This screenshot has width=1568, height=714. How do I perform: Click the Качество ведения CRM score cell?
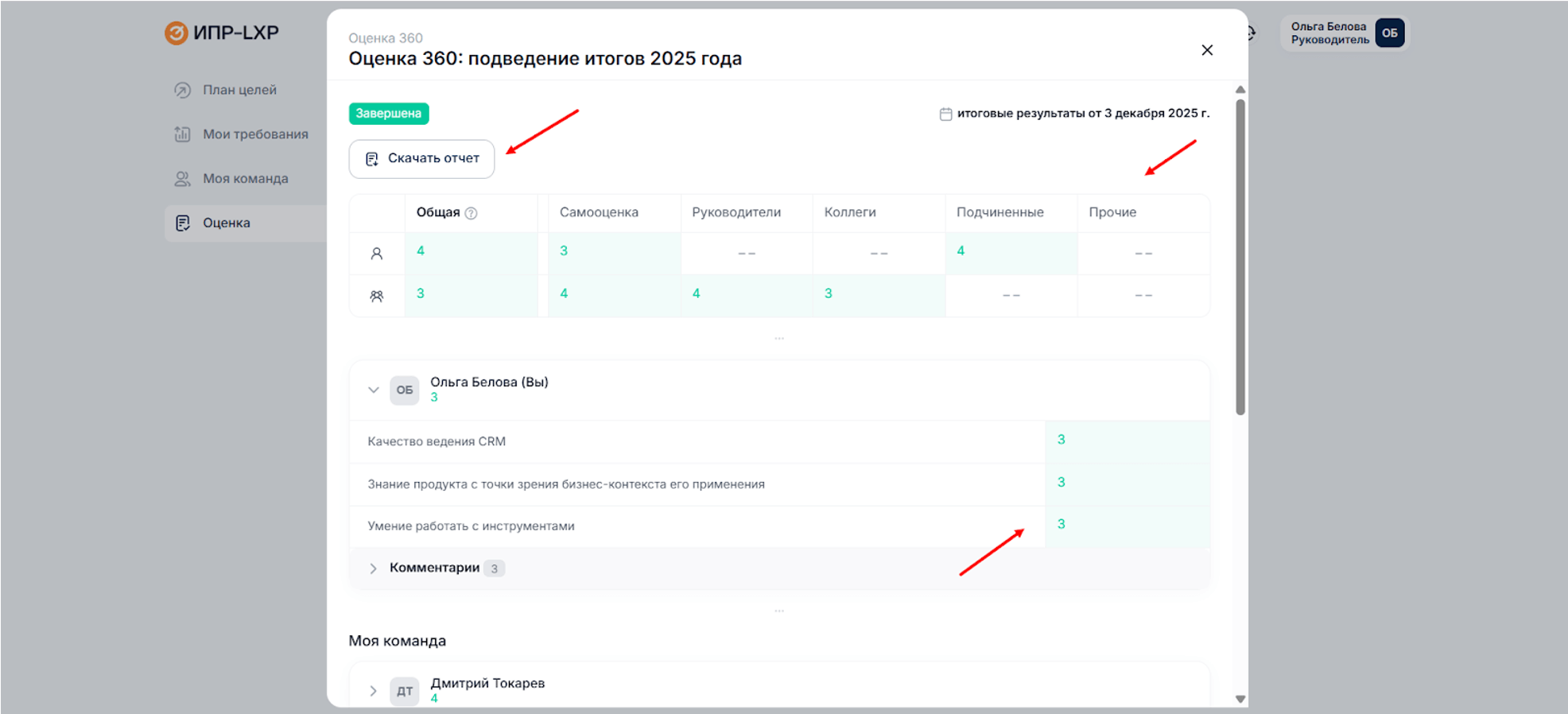tap(1126, 440)
